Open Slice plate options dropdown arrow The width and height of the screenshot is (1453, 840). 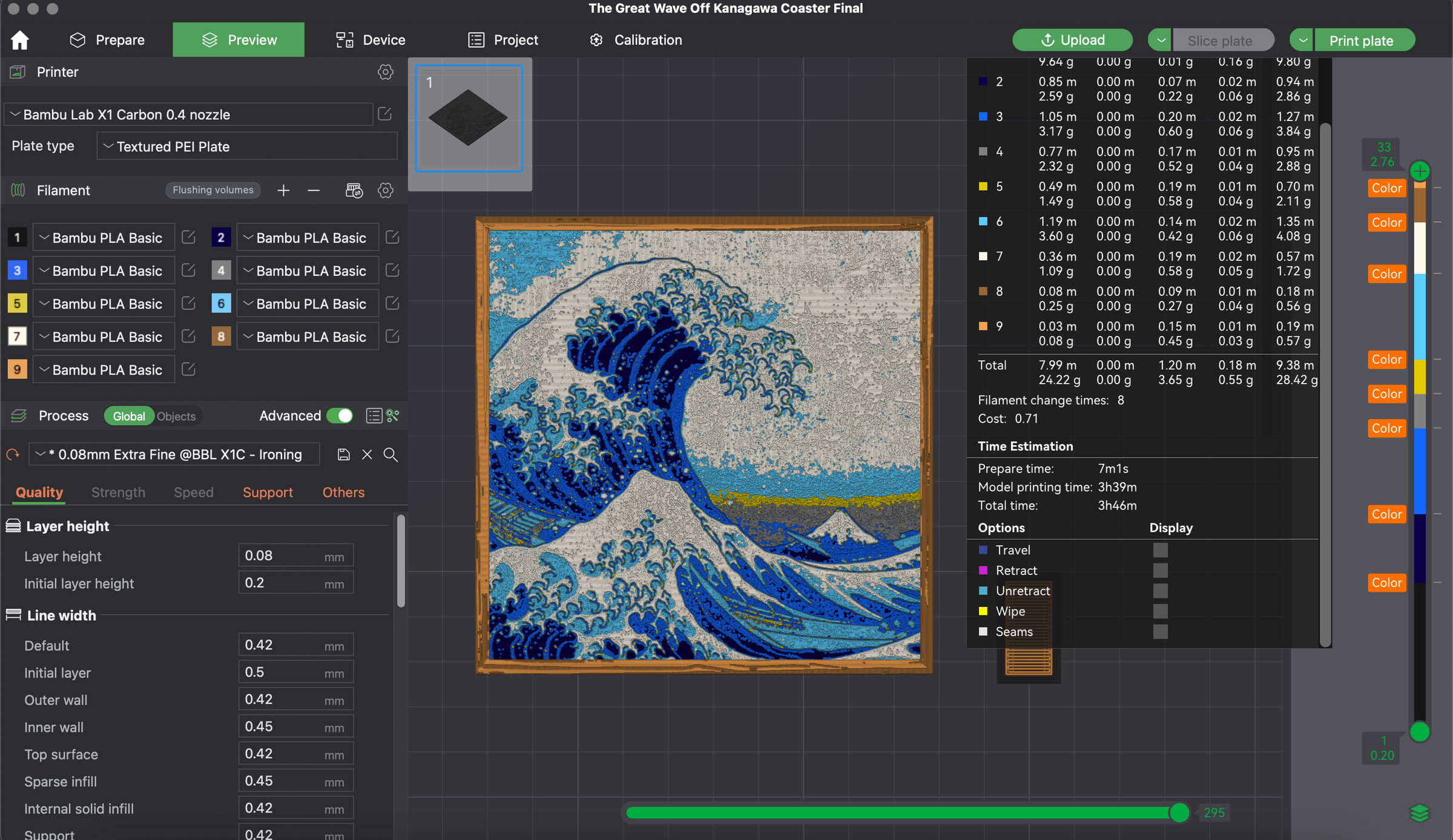click(1161, 41)
